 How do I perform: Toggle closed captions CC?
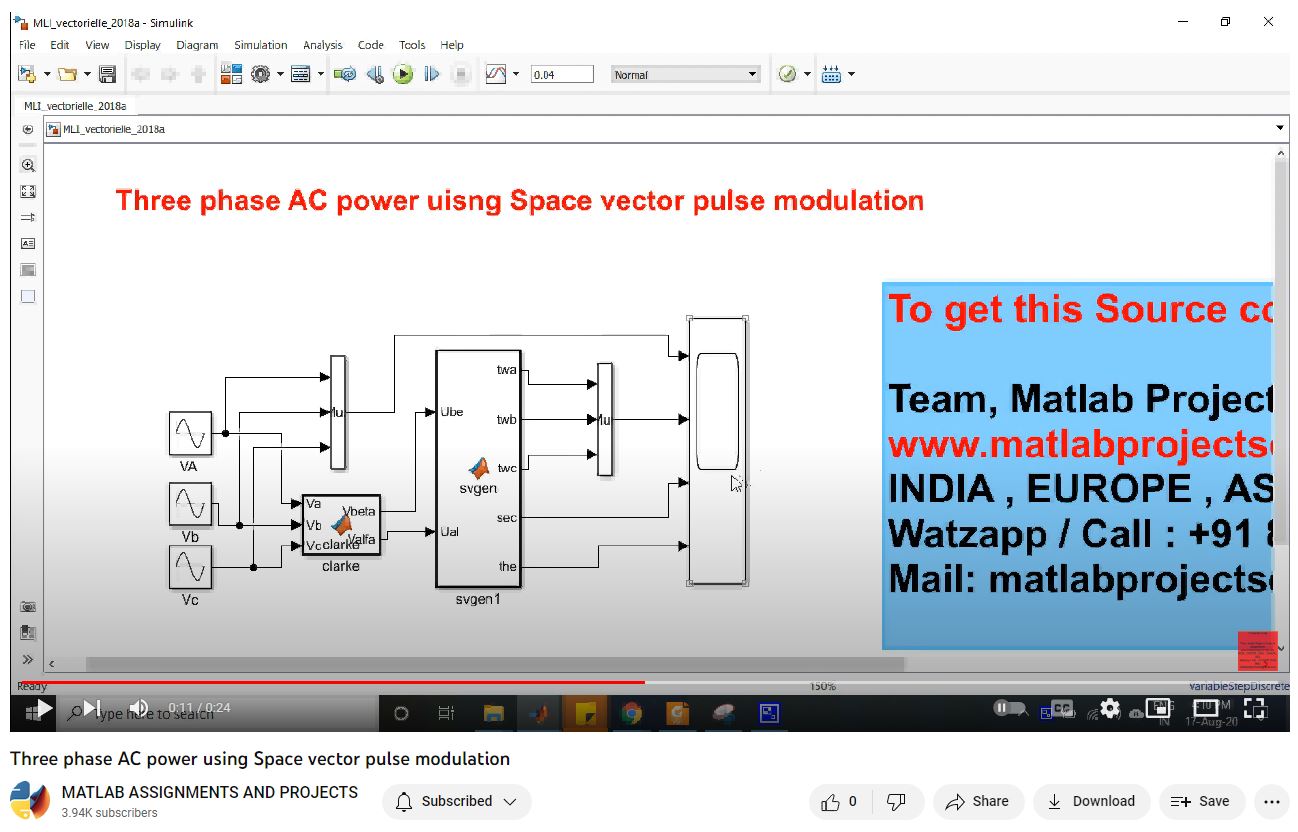click(x=1061, y=708)
